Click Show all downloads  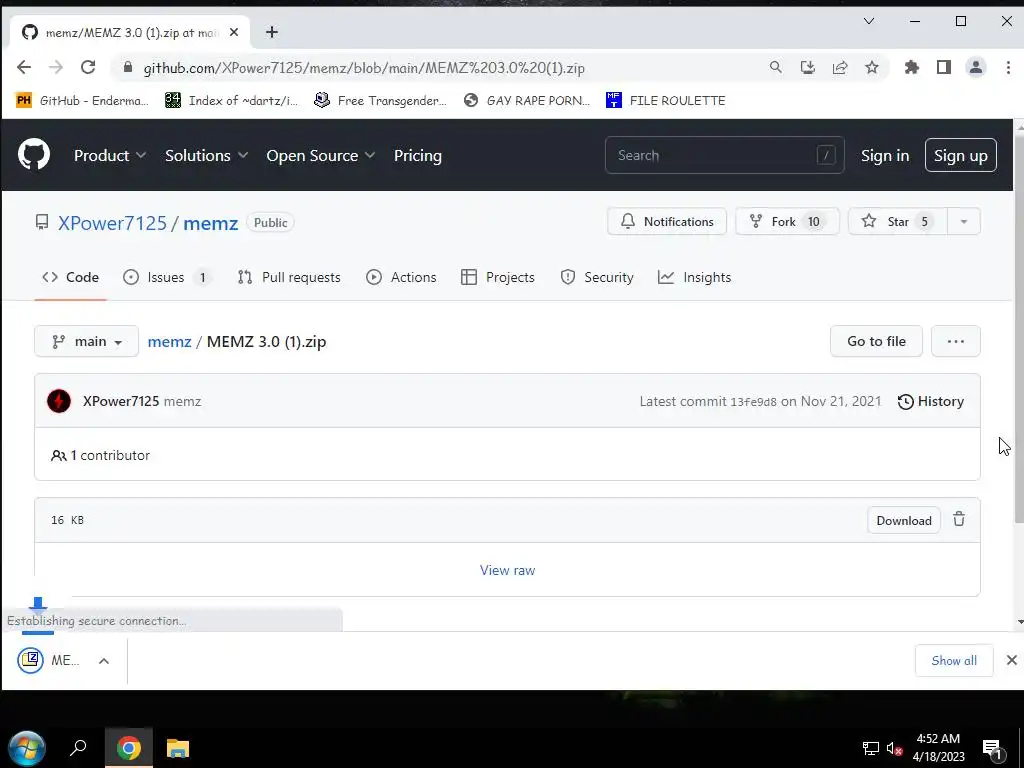(954, 660)
